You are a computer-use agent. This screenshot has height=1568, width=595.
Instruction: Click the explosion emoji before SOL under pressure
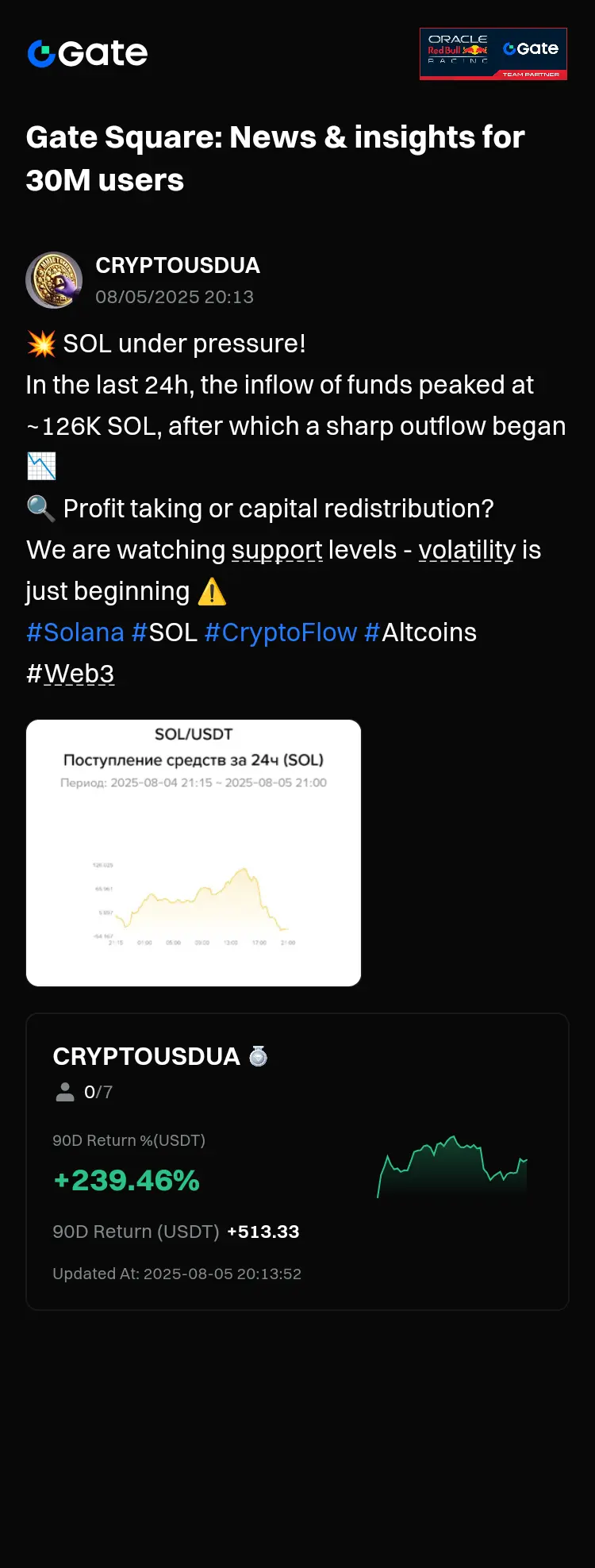point(41,344)
